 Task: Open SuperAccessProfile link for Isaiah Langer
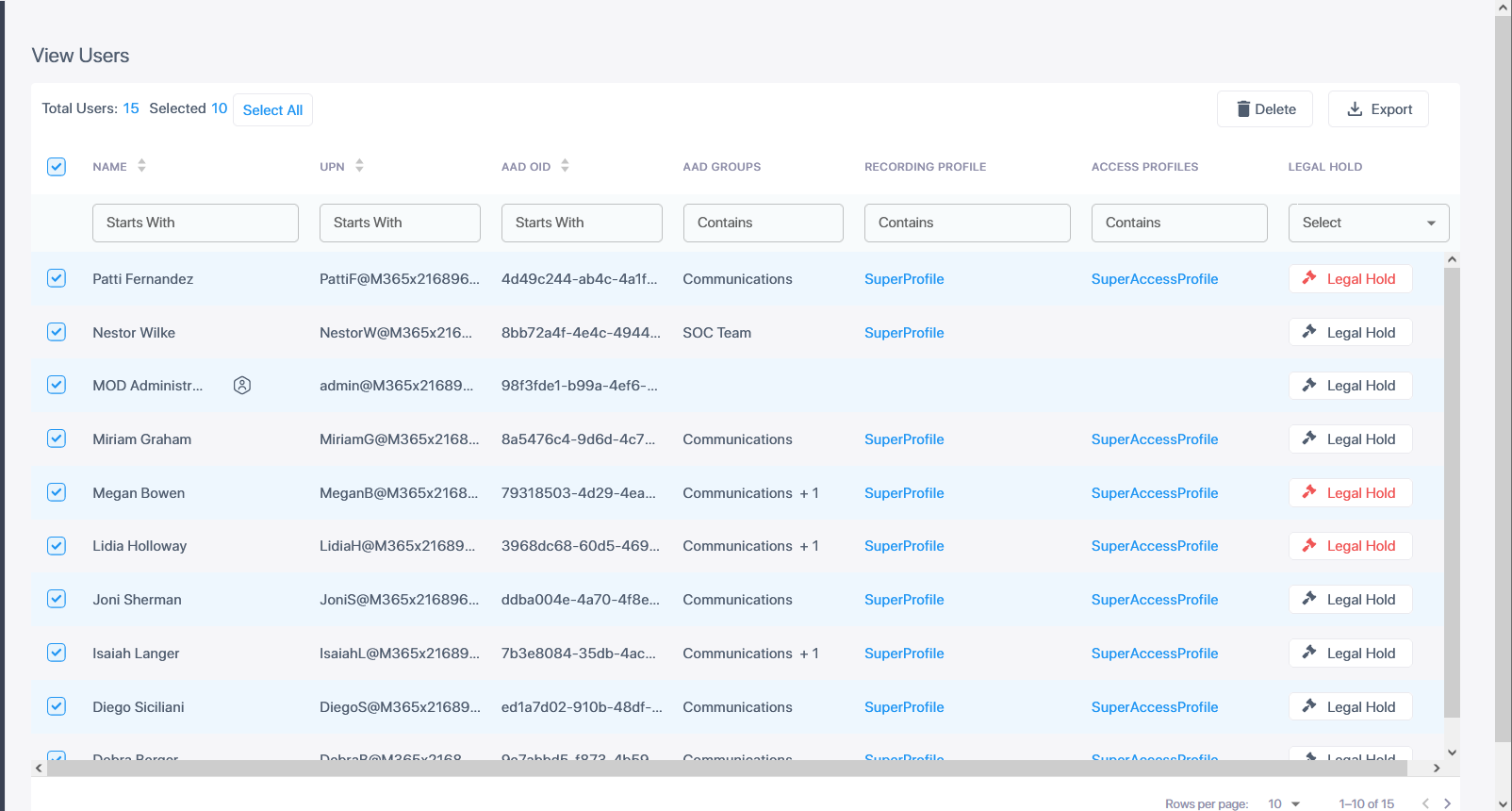[x=1155, y=654]
